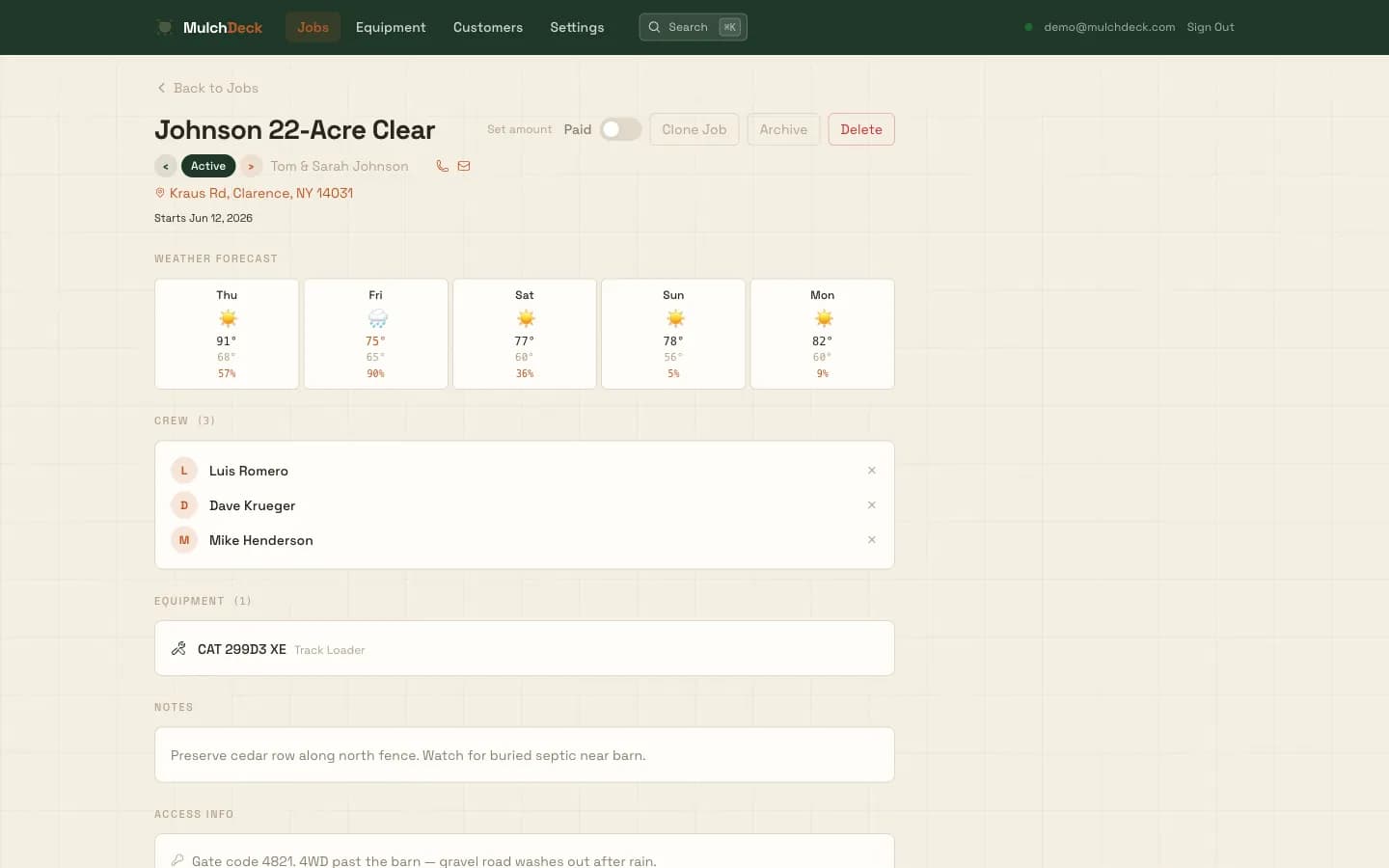The height and width of the screenshot is (868, 1389).
Task: Click Saturday's sun weather icon
Action: pyautogui.click(x=526, y=318)
